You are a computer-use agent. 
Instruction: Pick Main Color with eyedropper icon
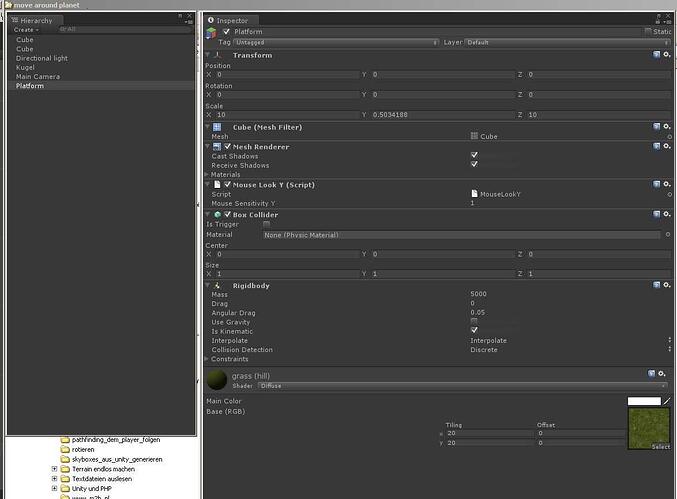(x=667, y=401)
